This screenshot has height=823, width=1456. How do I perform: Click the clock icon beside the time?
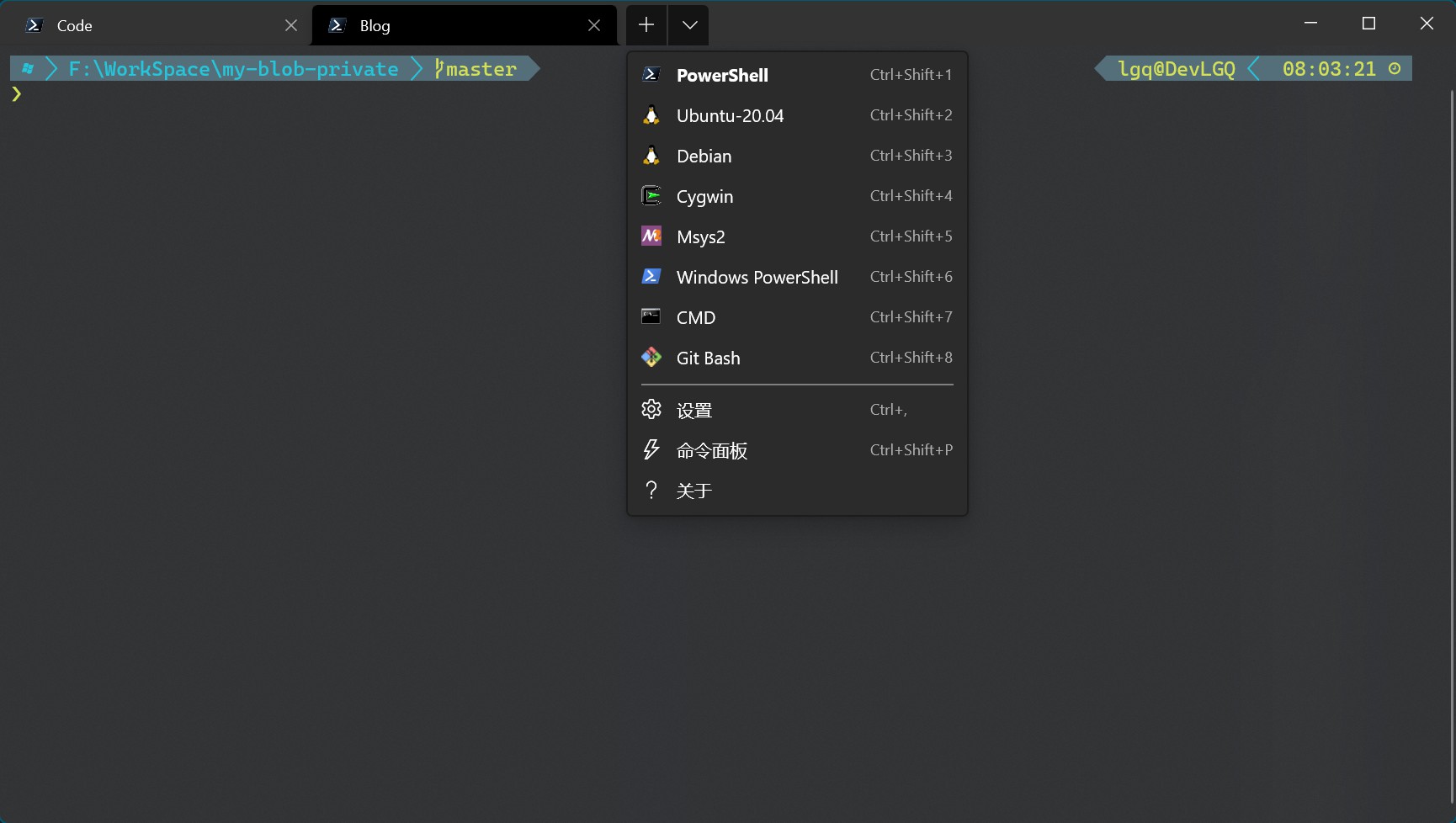(x=1395, y=68)
